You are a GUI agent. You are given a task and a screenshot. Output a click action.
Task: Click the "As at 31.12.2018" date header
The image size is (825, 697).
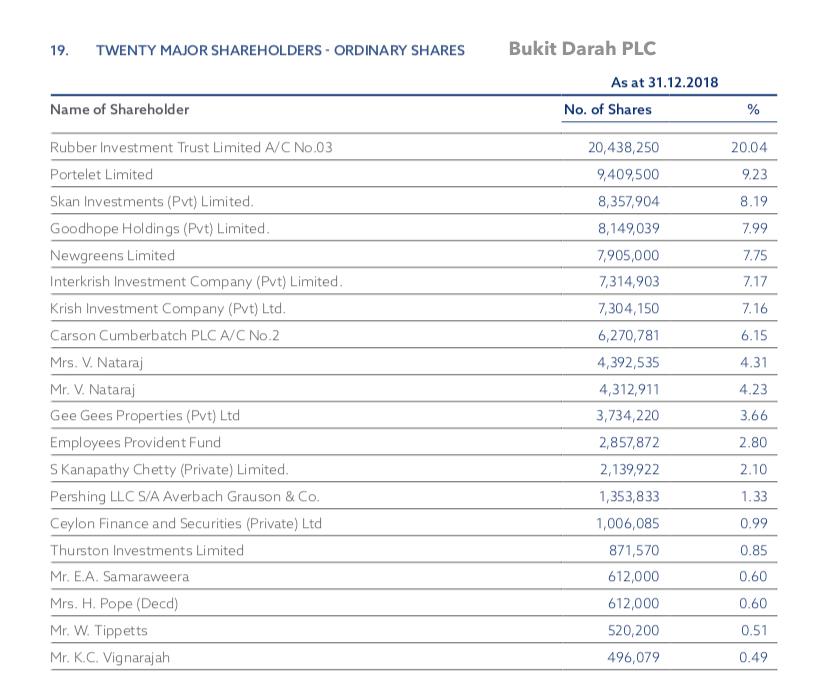pos(664,82)
